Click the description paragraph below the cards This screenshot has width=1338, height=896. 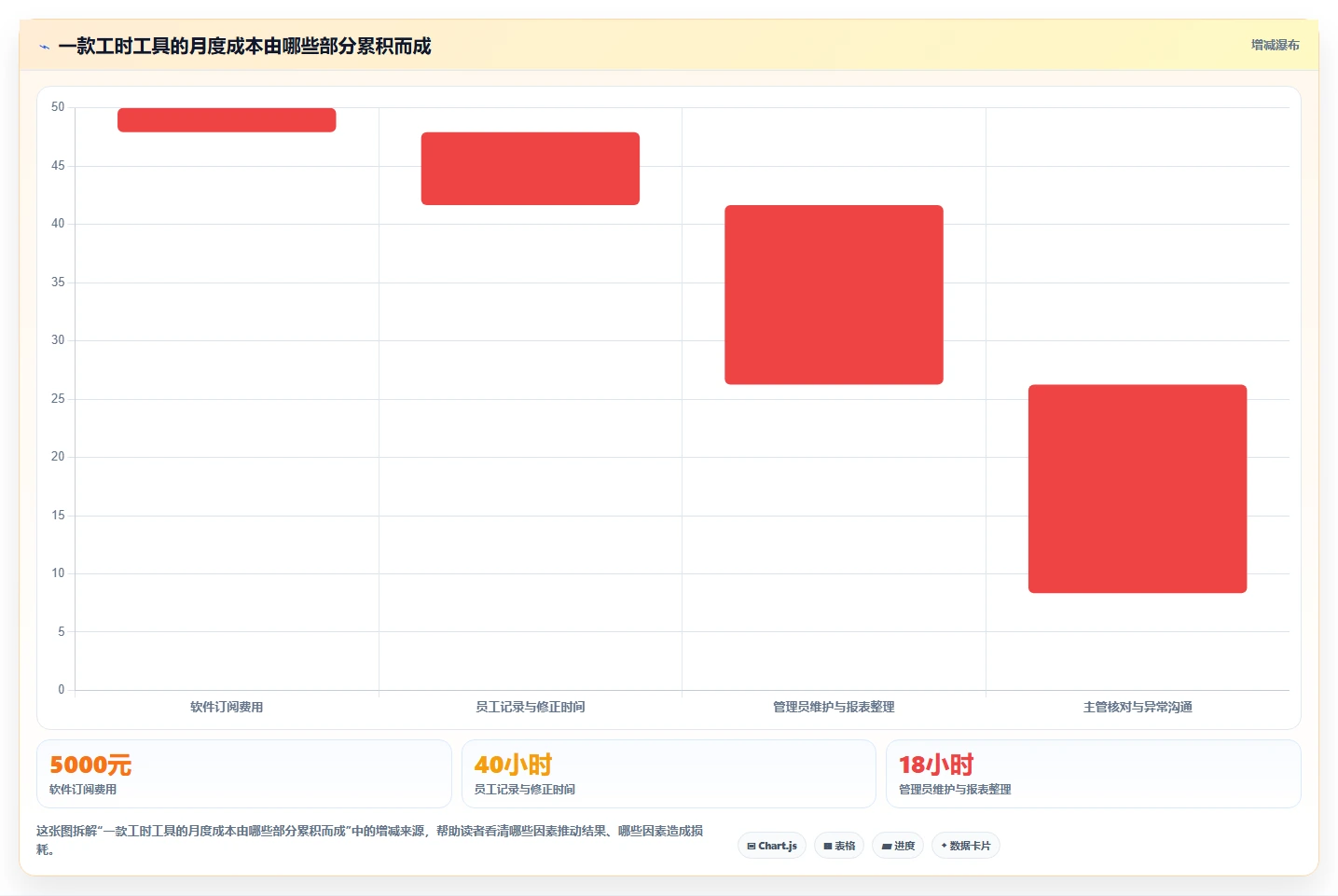pos(370,840)
